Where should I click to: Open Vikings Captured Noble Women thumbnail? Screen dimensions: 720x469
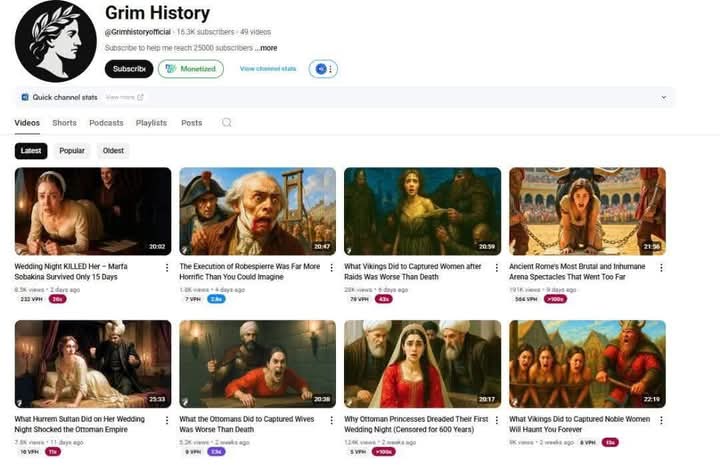point(587,364)
